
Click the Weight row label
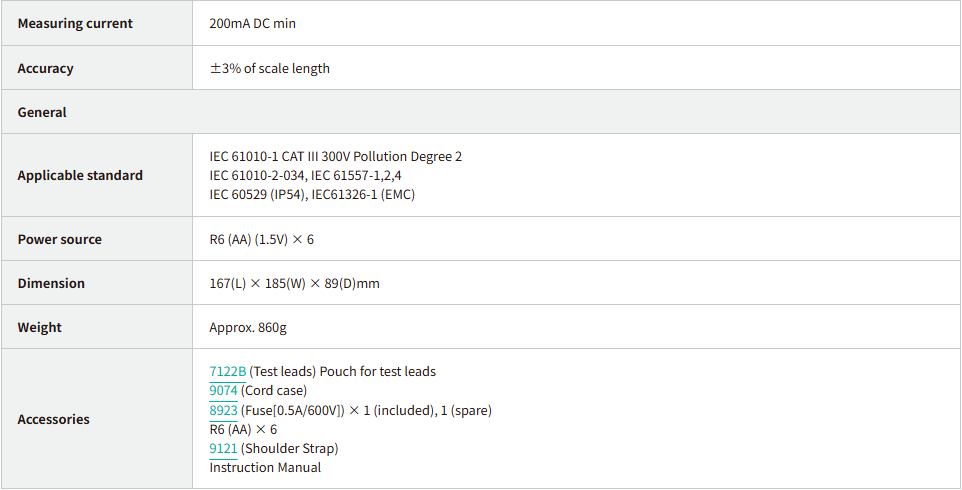[x=40, y=328]
